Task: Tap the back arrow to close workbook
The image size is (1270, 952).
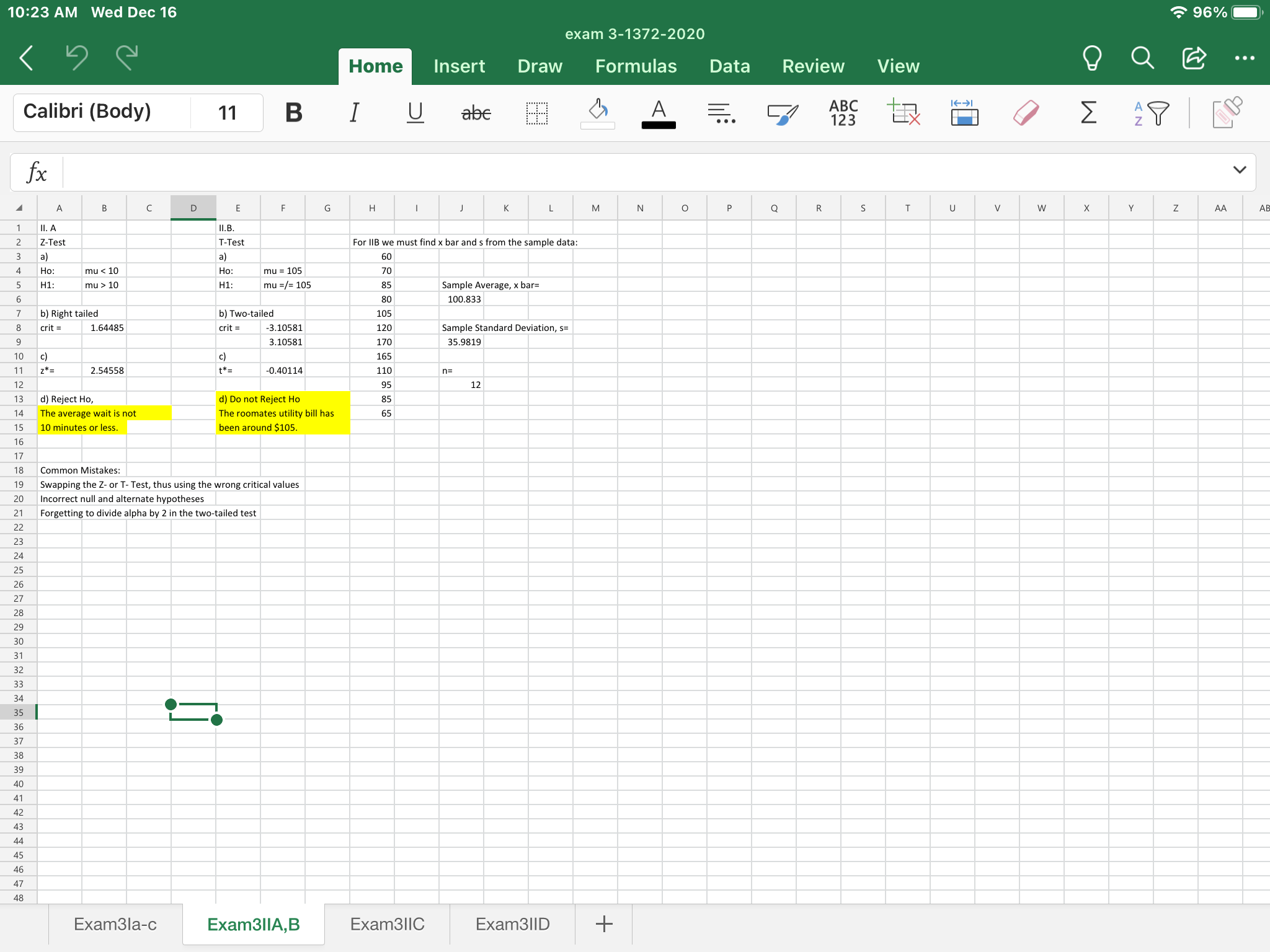Action: pyautogui.click(x=26, y=58)
